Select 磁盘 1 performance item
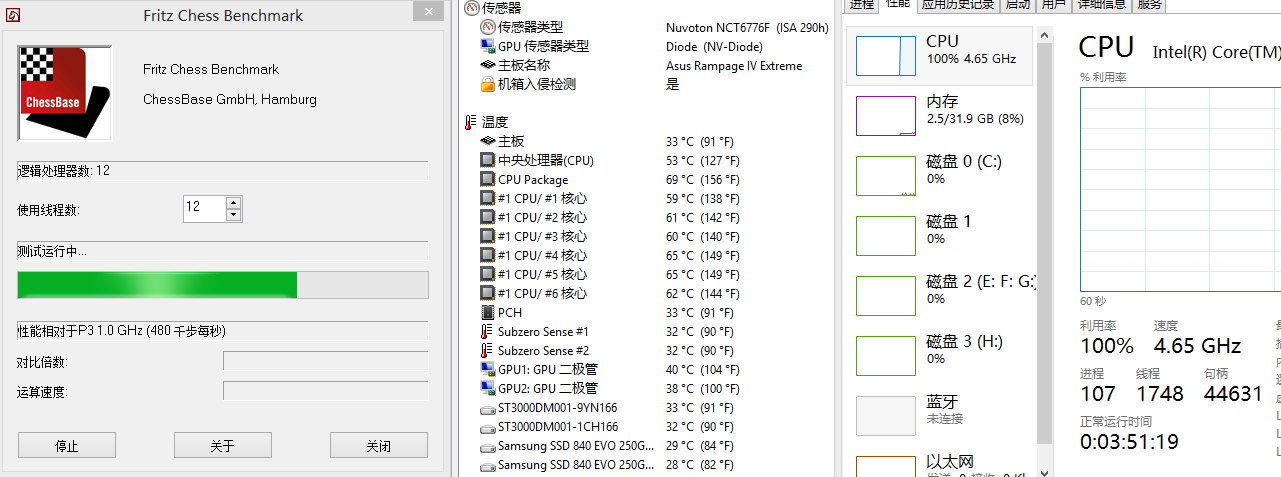The height and width of the screenshot is (477, 1281). (x=941, y=235)
